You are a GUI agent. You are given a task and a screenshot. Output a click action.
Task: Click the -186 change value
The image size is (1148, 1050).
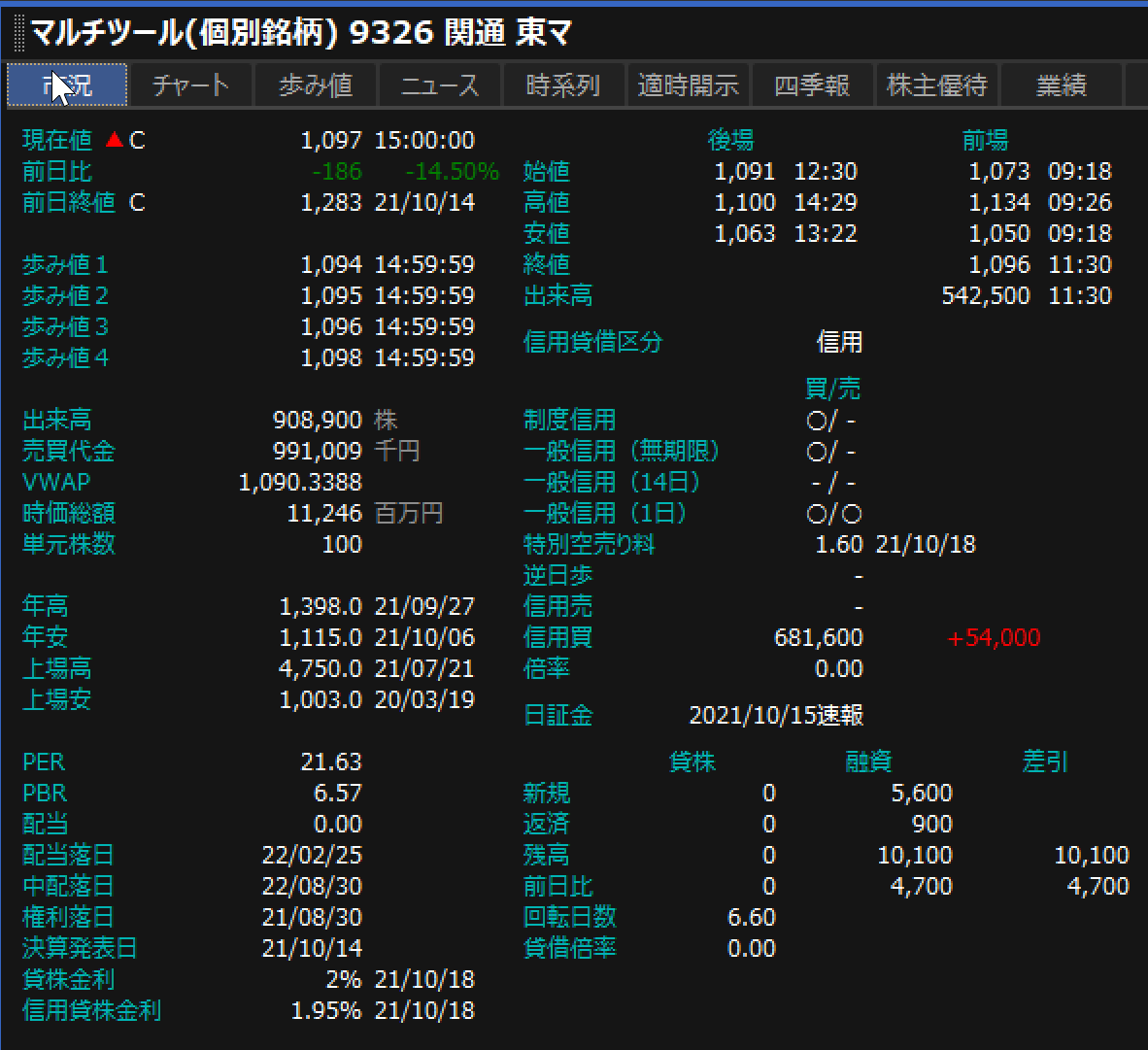point(337,171)
